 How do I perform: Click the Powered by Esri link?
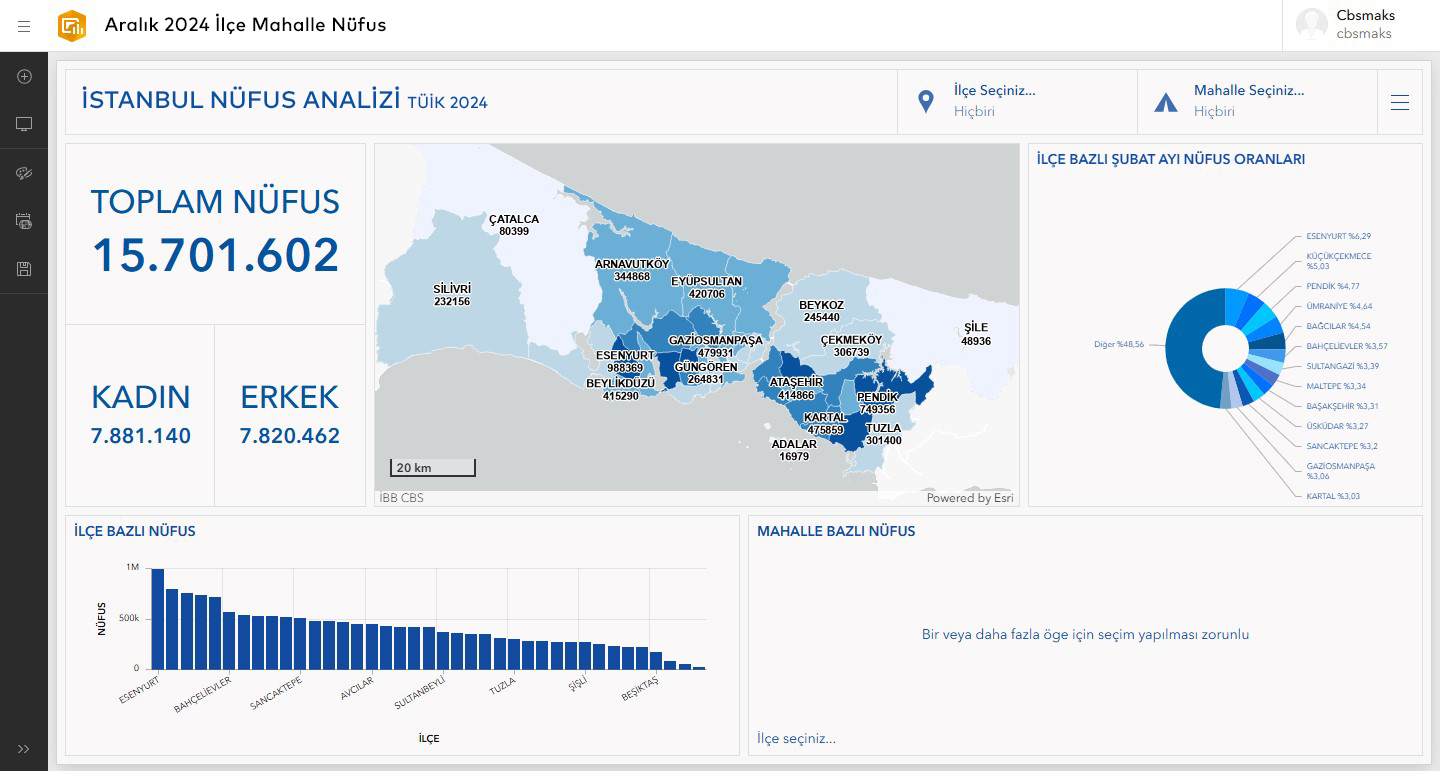point(969,498)
